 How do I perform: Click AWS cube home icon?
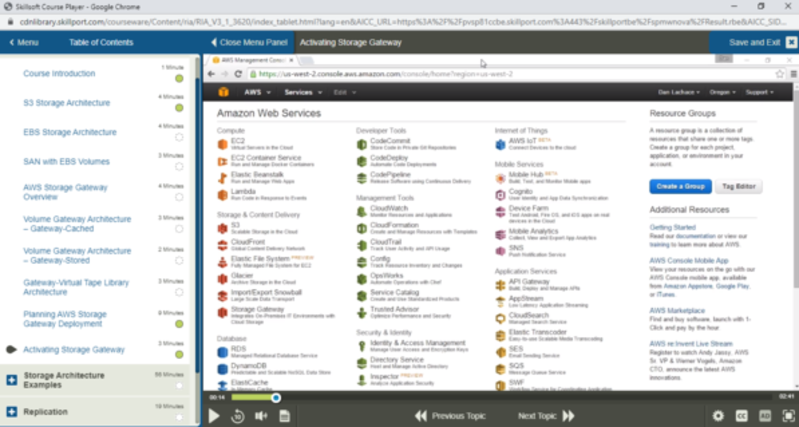(x=223, y=92)
